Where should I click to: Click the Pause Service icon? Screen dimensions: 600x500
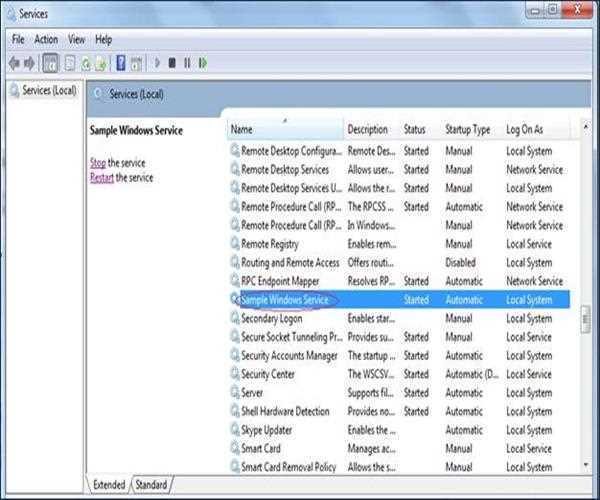click(x=187, y=63)
